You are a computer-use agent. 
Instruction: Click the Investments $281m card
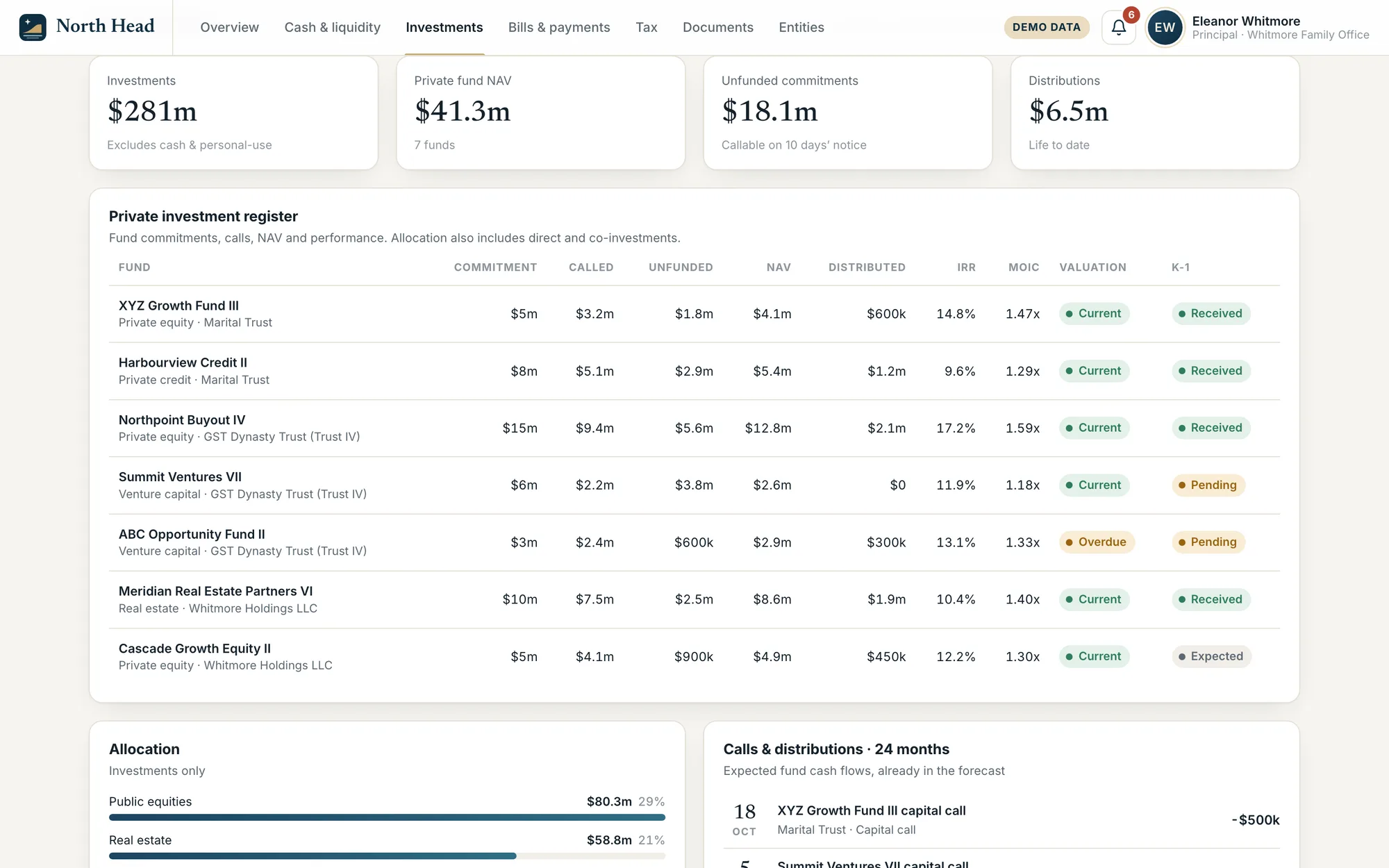[x=233, y=113]
